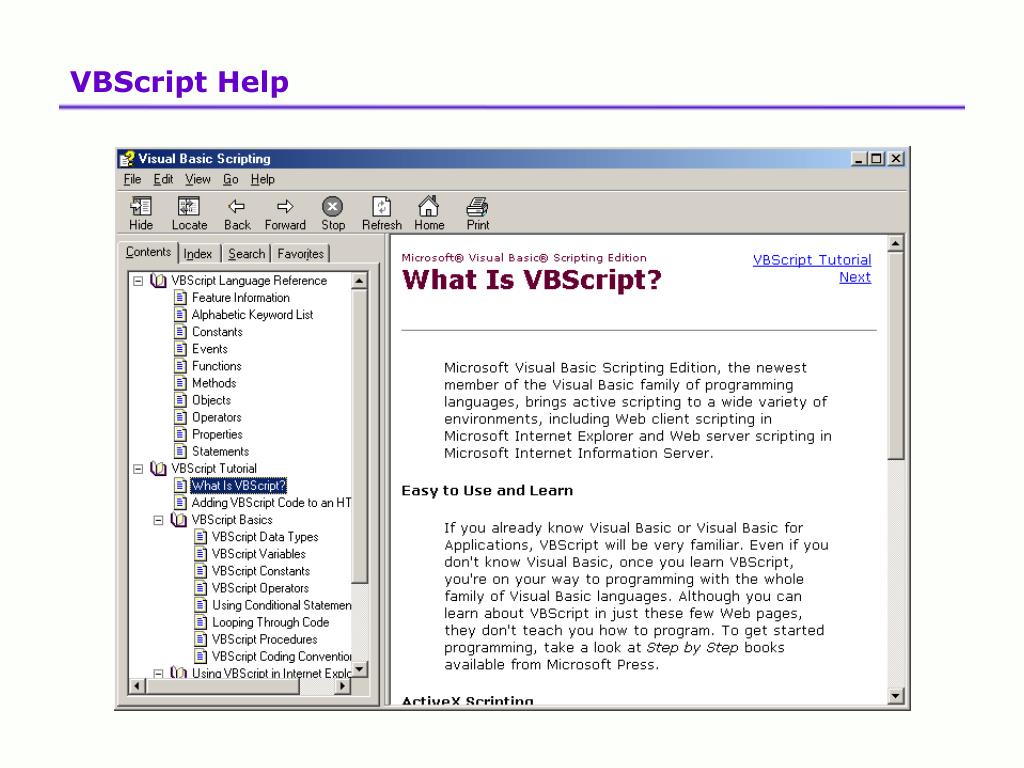Maximize the Visual Basic Scripting window
This screenshot has width=1024, height=768.
tap(876, 159)
